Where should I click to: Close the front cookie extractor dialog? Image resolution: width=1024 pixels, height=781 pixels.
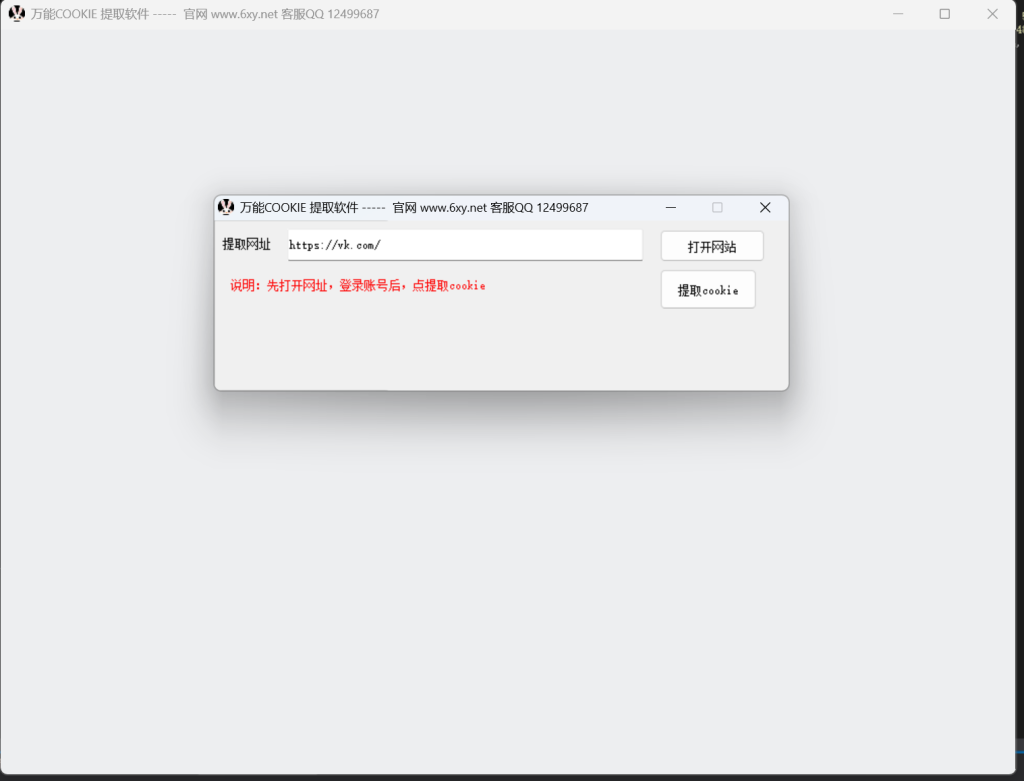tap(765, 208)
